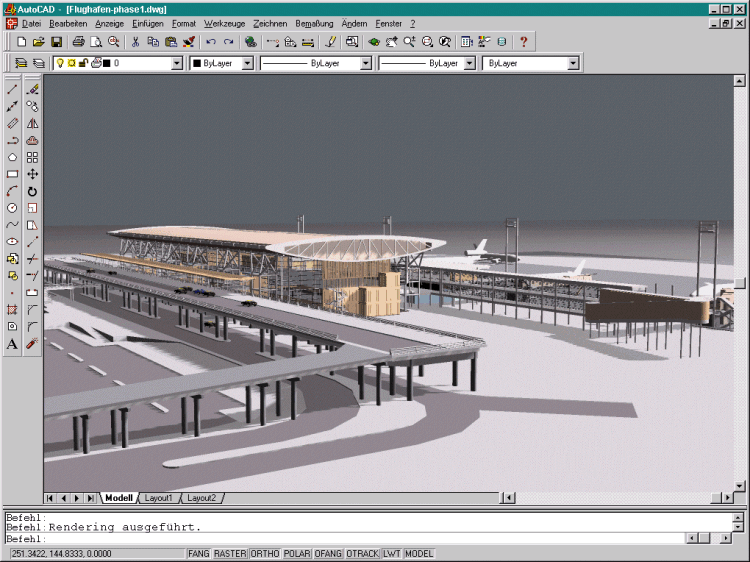Open the plot style ByLayer dropdown
Screen dimensions: 750x562
pos(573,63)
